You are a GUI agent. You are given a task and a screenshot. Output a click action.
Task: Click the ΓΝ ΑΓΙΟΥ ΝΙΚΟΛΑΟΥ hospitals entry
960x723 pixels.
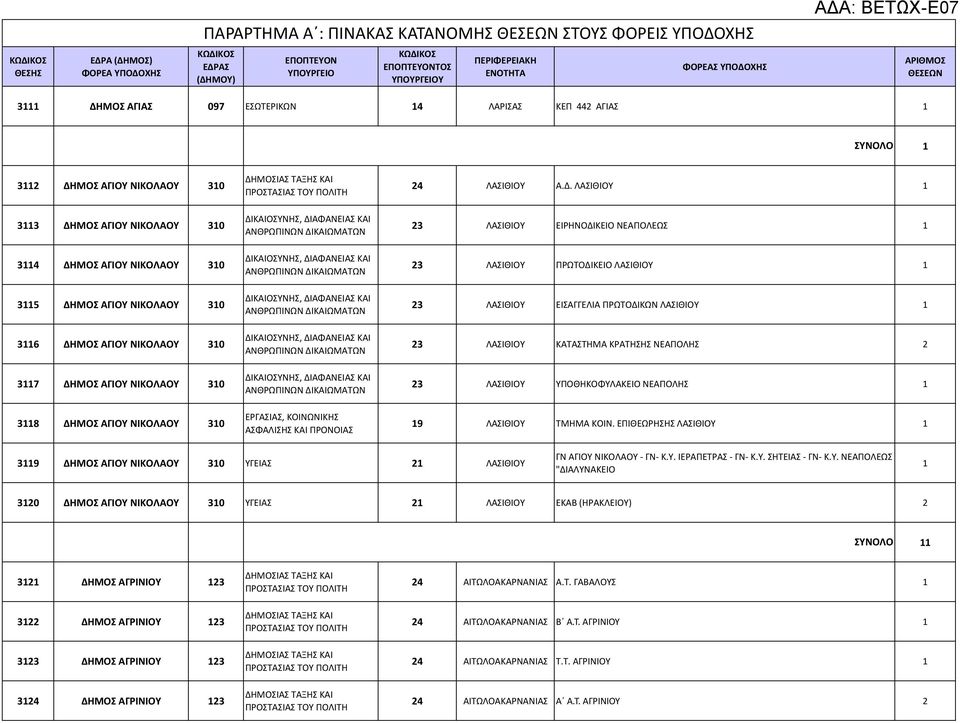724,463
